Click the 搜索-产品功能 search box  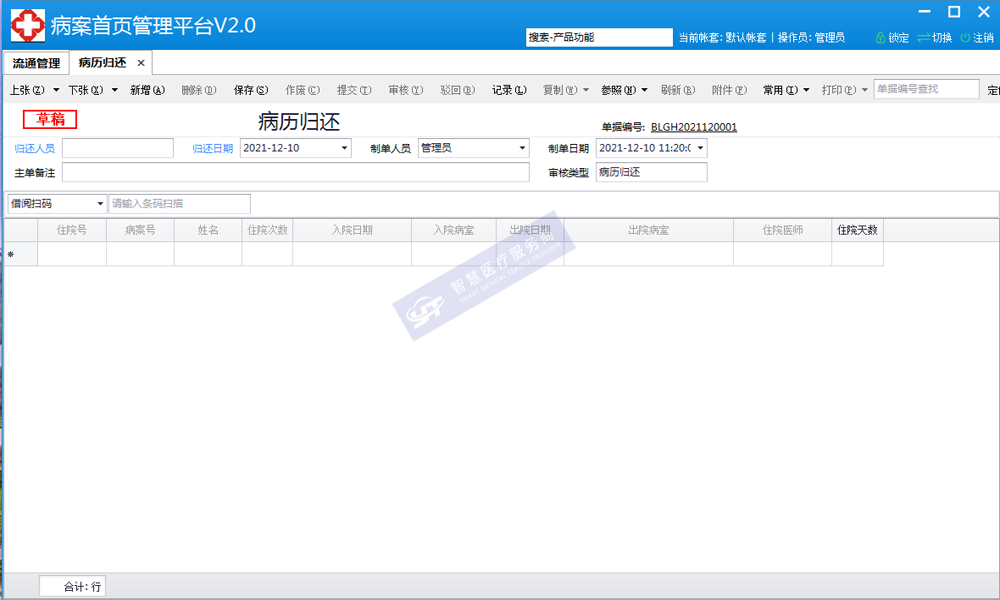599,37
